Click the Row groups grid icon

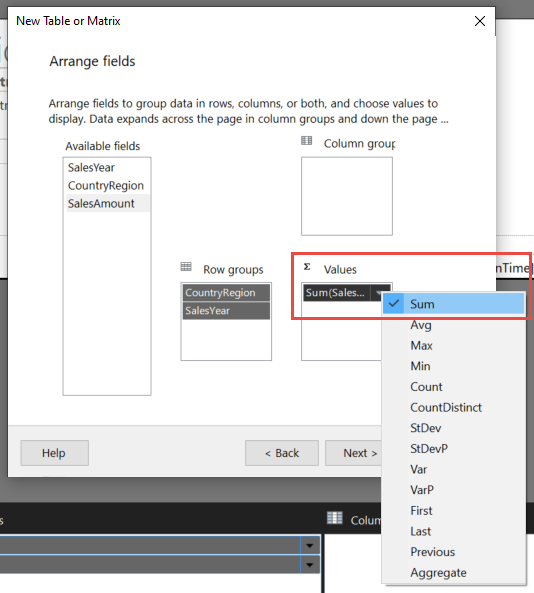pos(186,267)
